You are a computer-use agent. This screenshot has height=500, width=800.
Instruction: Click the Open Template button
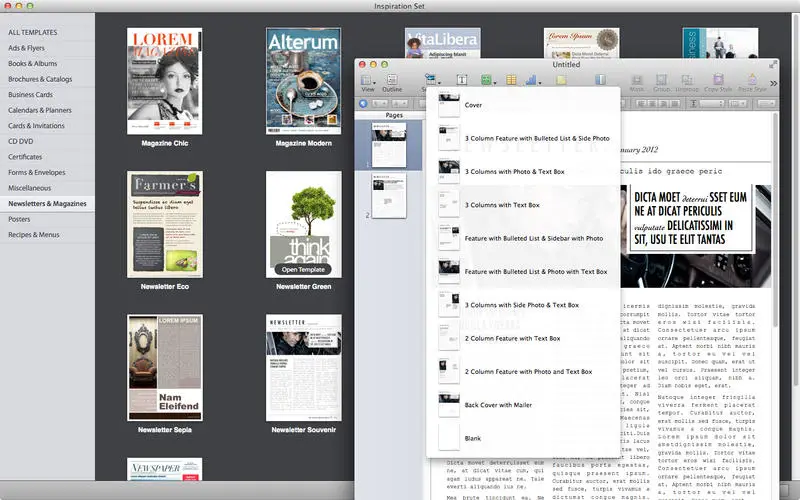pos(303,269)
